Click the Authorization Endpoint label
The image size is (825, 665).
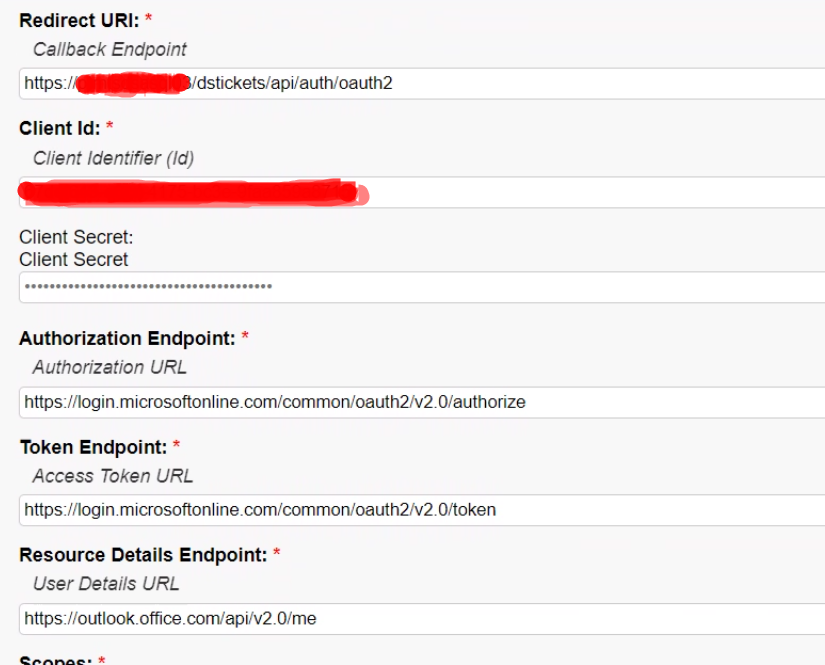pos(127,338)
